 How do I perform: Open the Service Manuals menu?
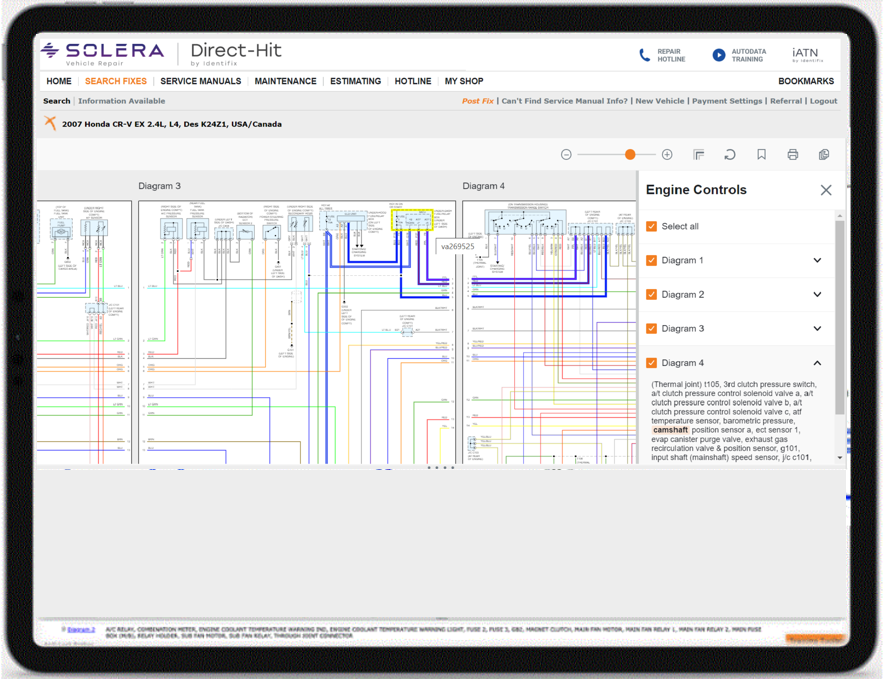coord(200,82)
